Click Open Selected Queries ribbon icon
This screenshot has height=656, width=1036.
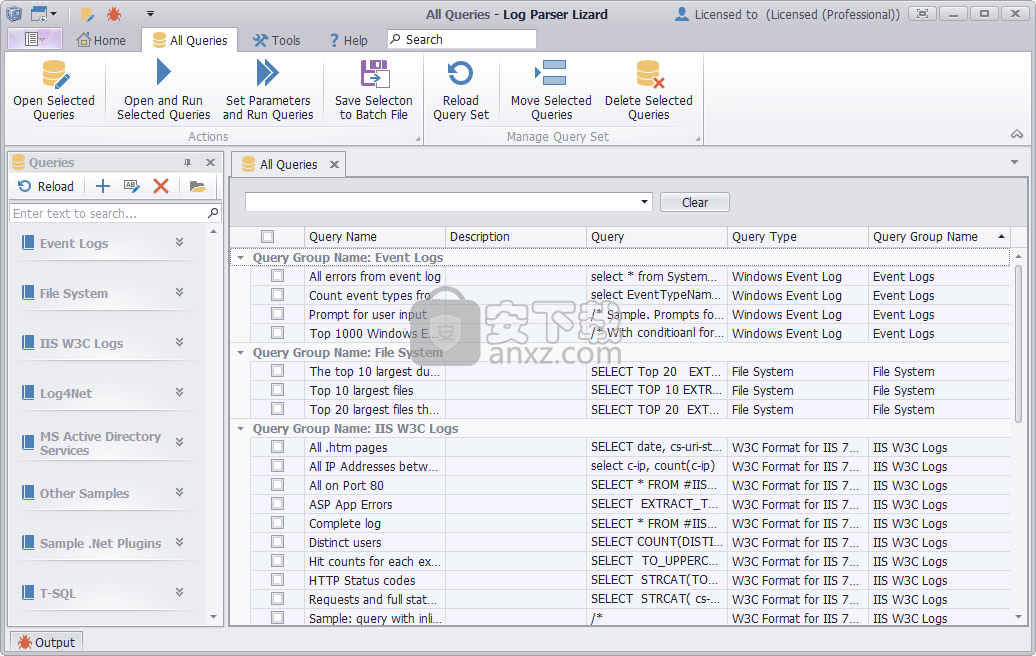tap(54, 73)
